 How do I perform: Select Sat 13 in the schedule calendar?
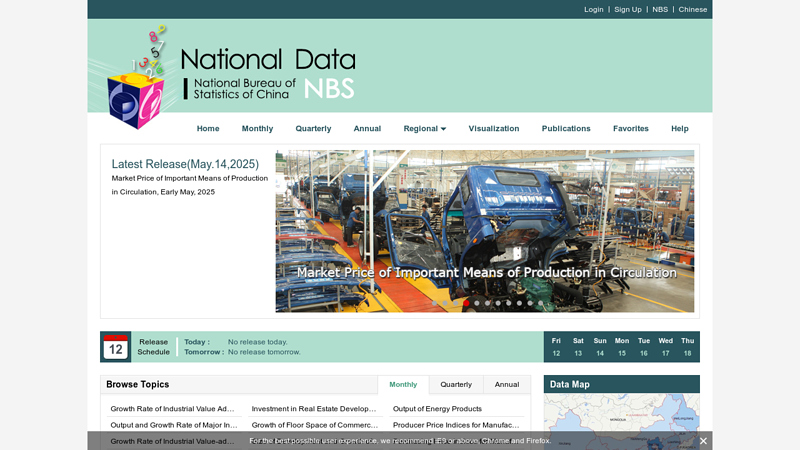click(x=578, y=347)
